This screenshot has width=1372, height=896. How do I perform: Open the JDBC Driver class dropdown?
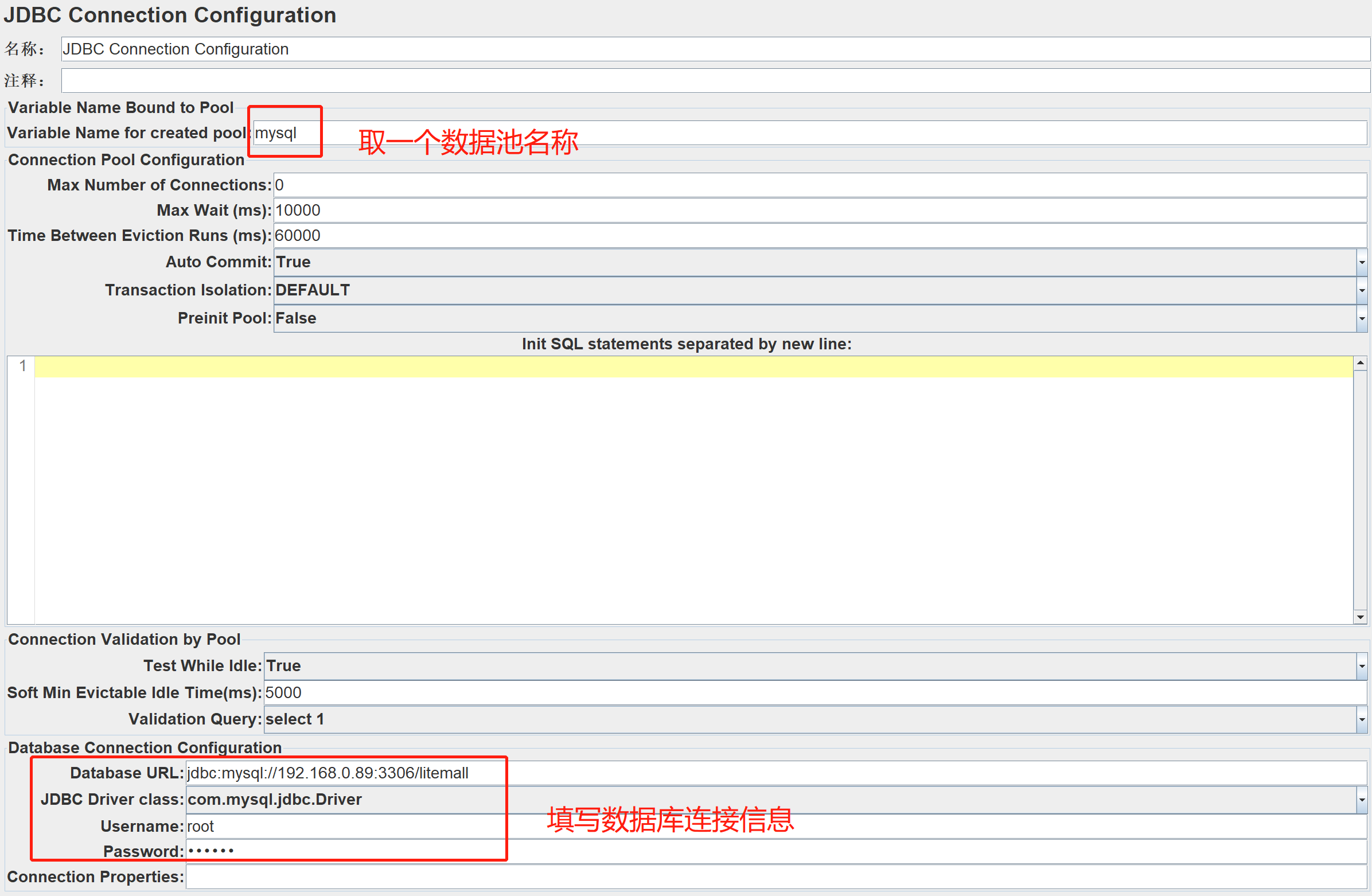[1362, 800]
